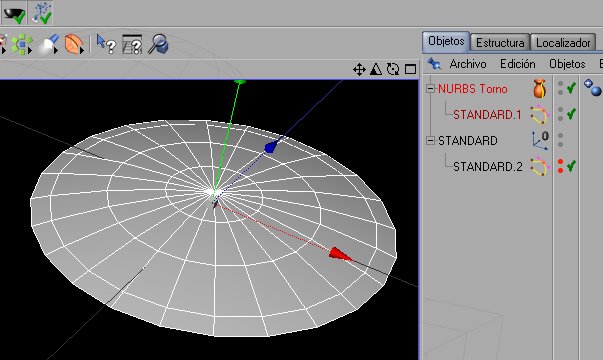603x360 pixels.
Task: Click the null axis icon of STANDARD
Action: (540, 140)
